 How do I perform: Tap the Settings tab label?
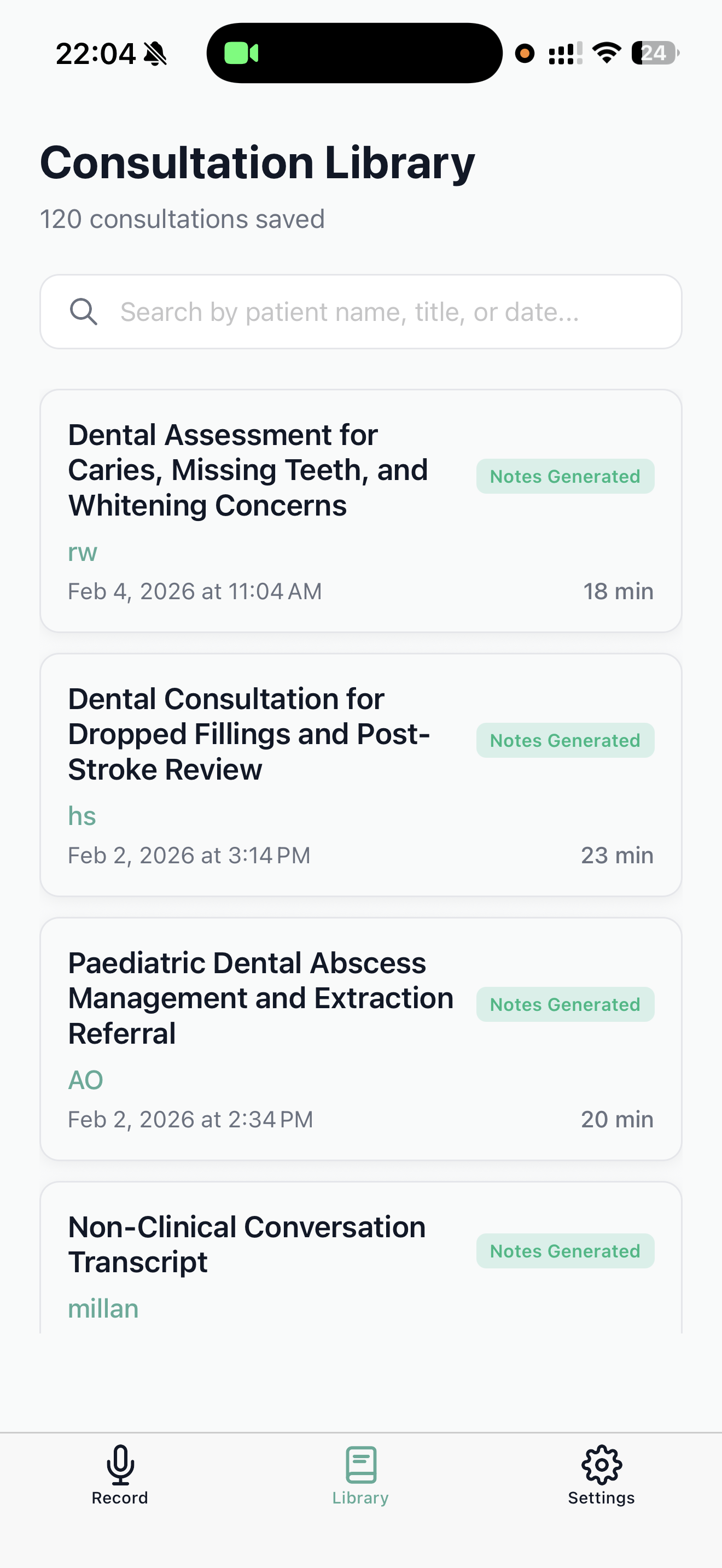point(601,1498)
